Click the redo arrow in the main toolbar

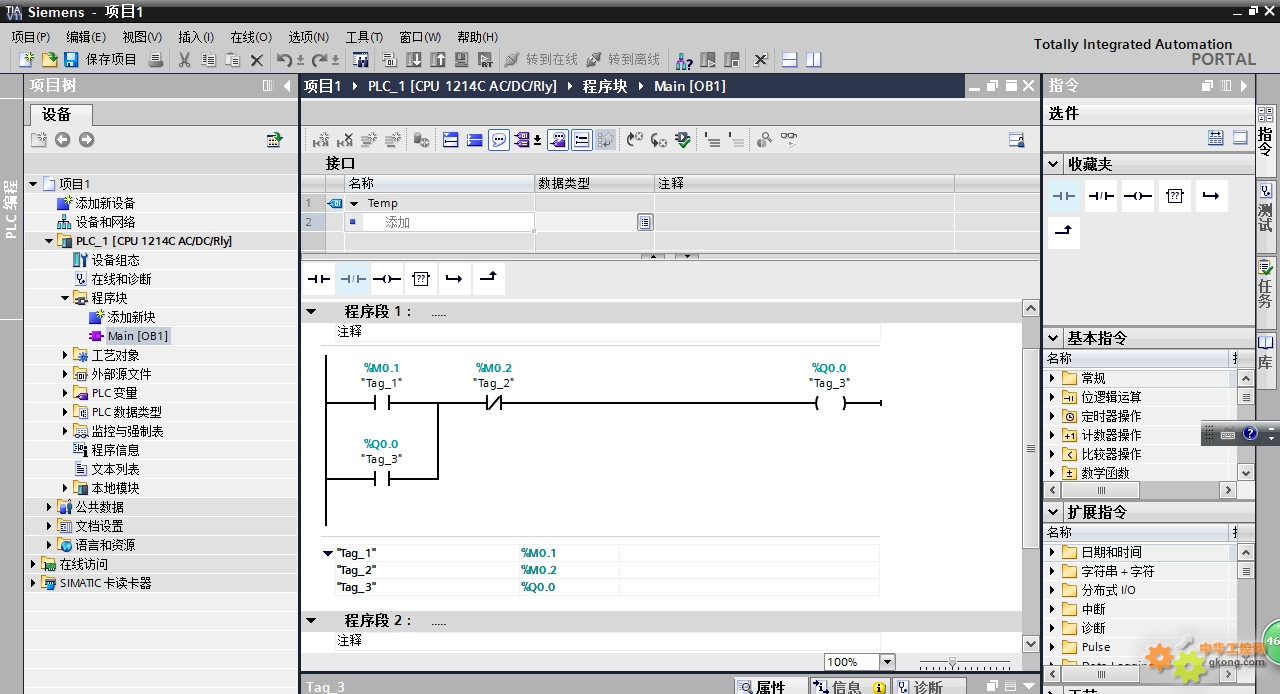[x=320, y=60]
